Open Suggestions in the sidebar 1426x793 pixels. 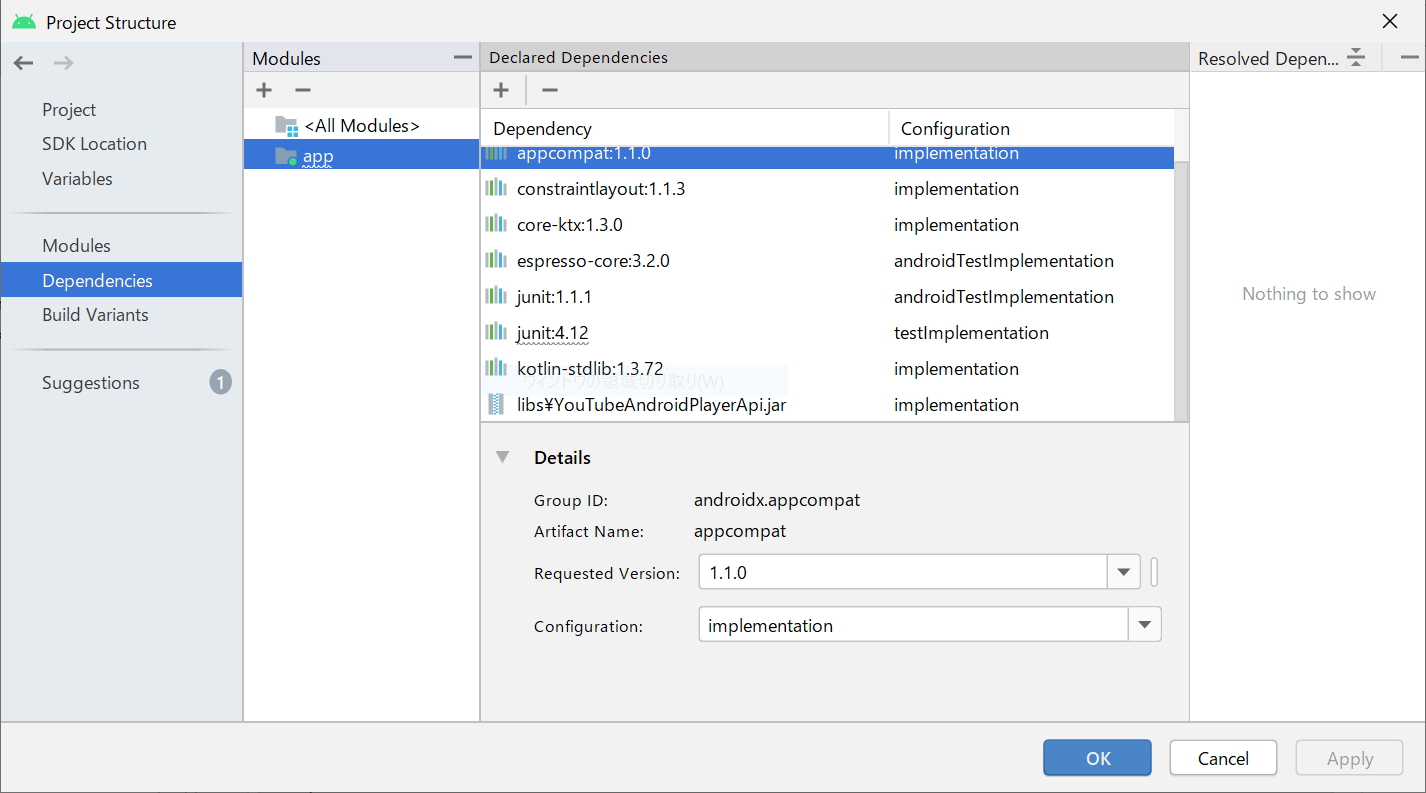(91, 383)
